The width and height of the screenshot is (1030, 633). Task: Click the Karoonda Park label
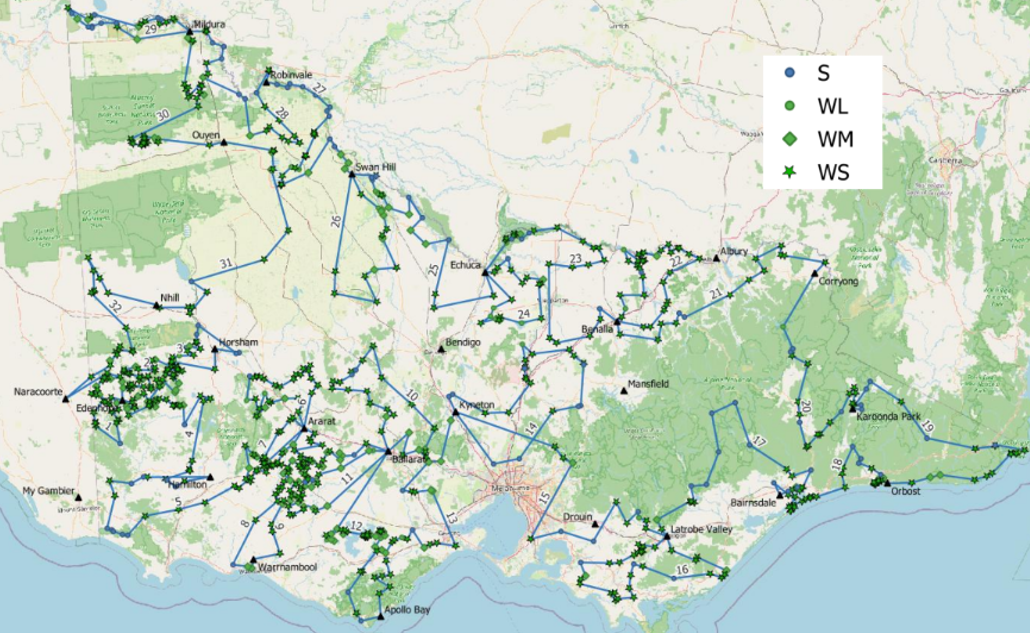tap(889, 416)
